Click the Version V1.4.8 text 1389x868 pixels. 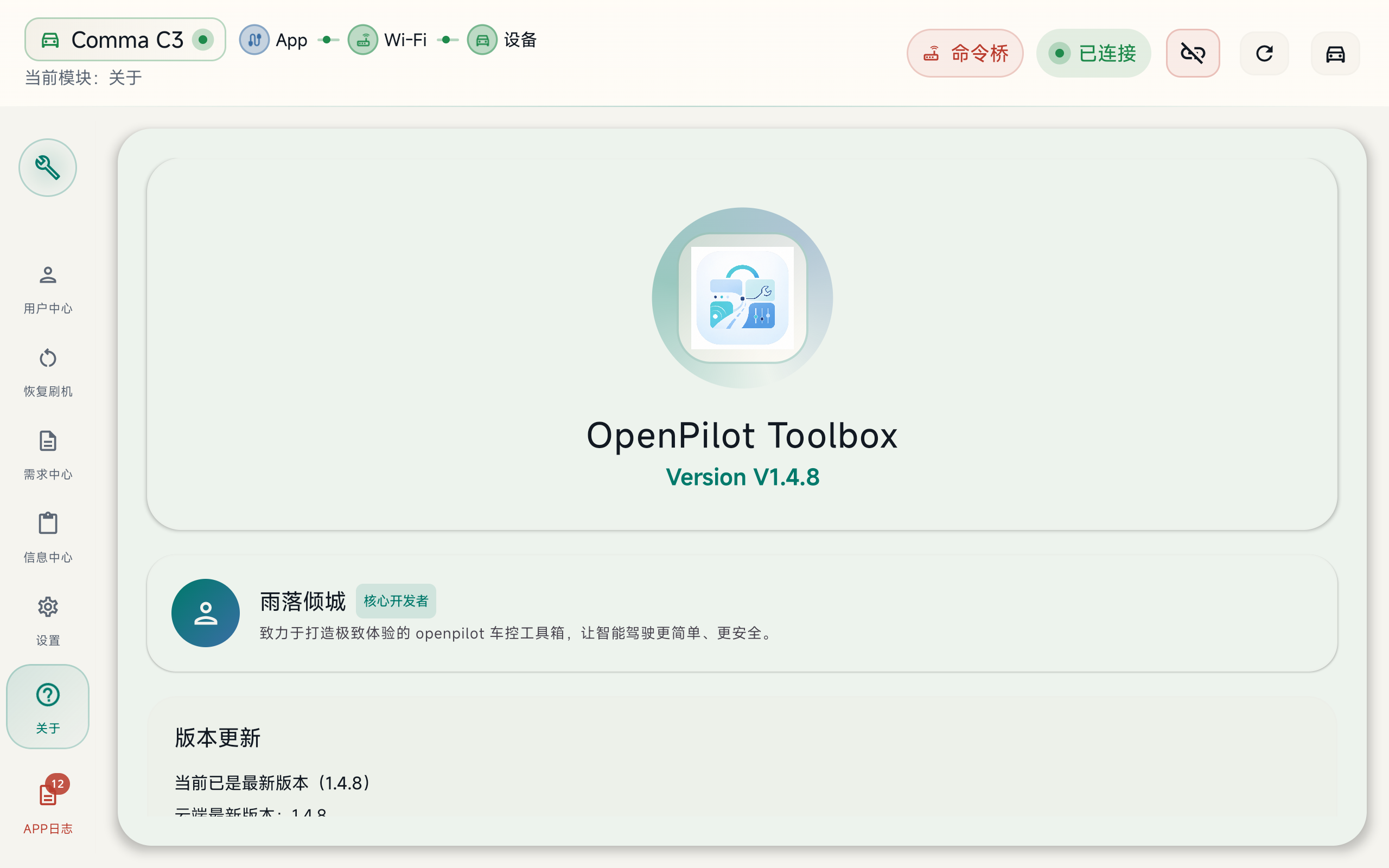coord(742,477)
